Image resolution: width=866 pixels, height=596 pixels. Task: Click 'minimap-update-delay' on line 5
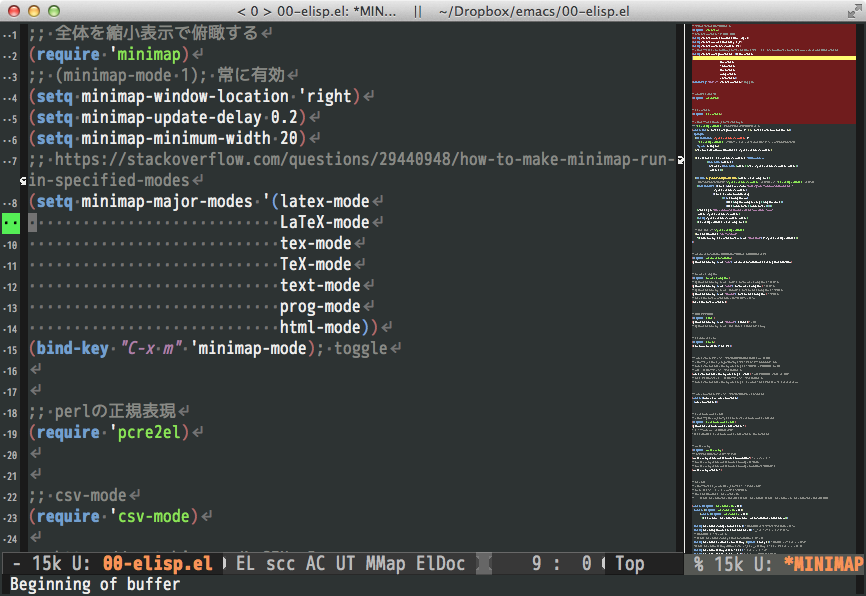coord(171,118)
